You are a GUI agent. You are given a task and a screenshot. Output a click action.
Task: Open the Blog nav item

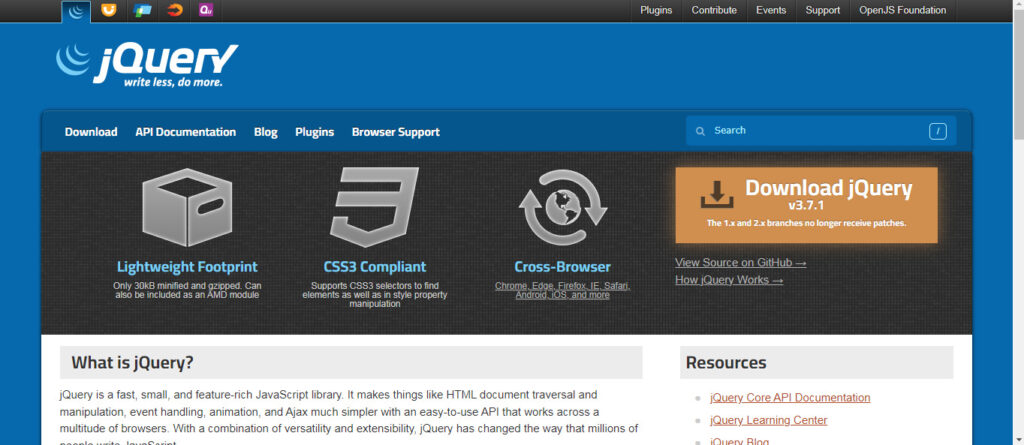coord(266,132)
